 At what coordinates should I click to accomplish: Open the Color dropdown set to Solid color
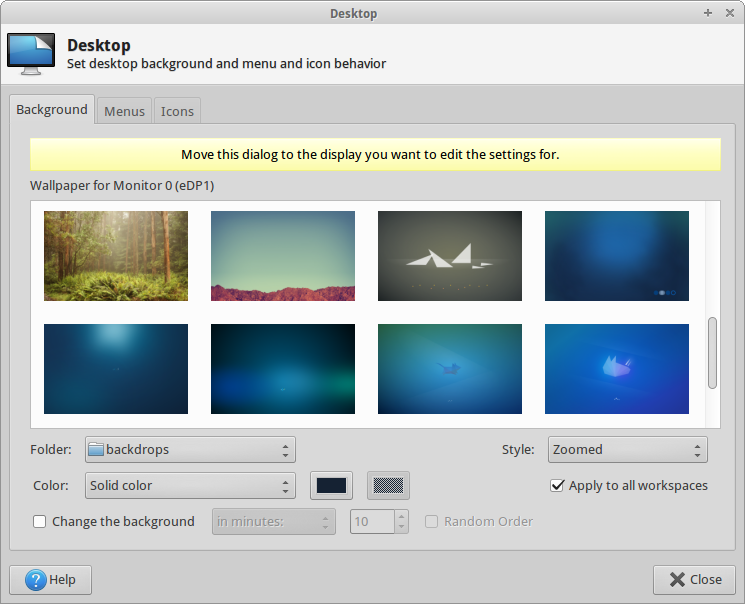[x=190, y=486]
